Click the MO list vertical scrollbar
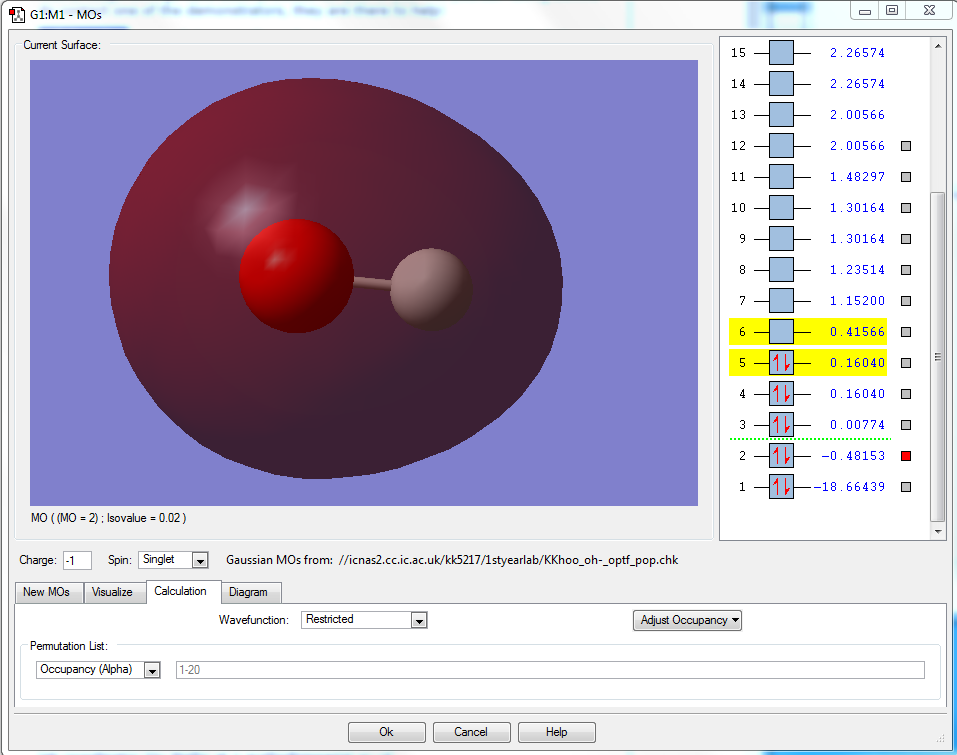 tap(937, 355)
